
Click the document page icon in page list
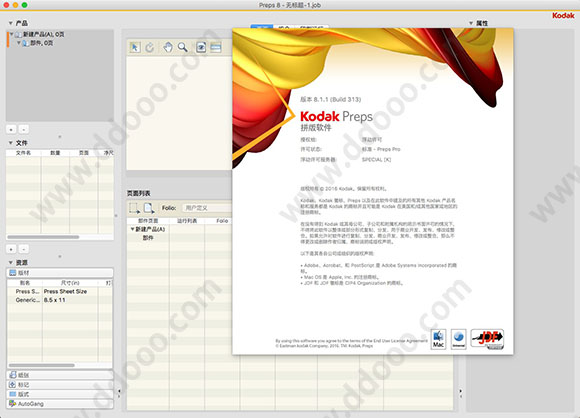149,208
